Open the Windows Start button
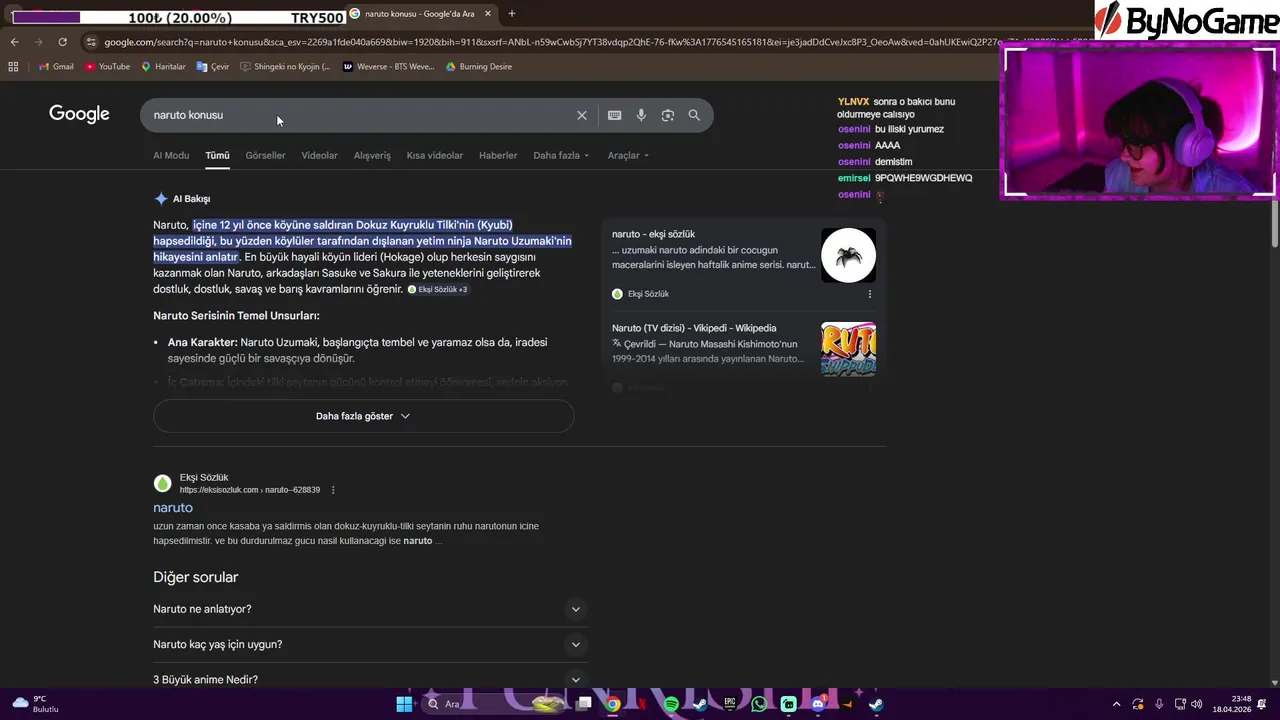1280x720 pixels. tap(404, 704)
